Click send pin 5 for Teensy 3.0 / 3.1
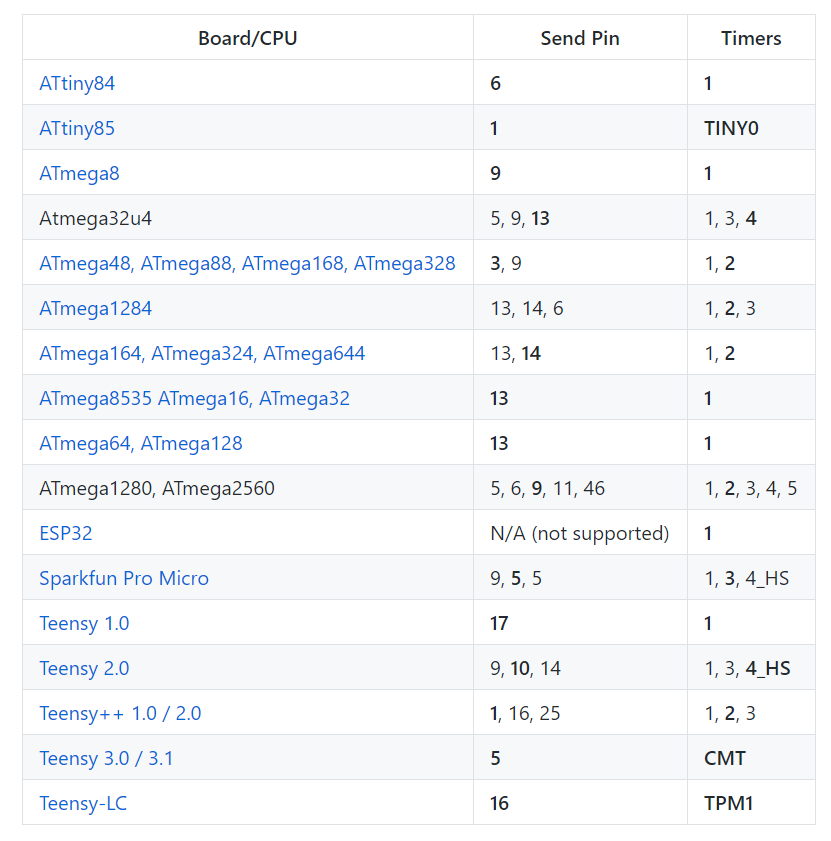The height and width of the screenshot is (841, 831). coord(495,759)
